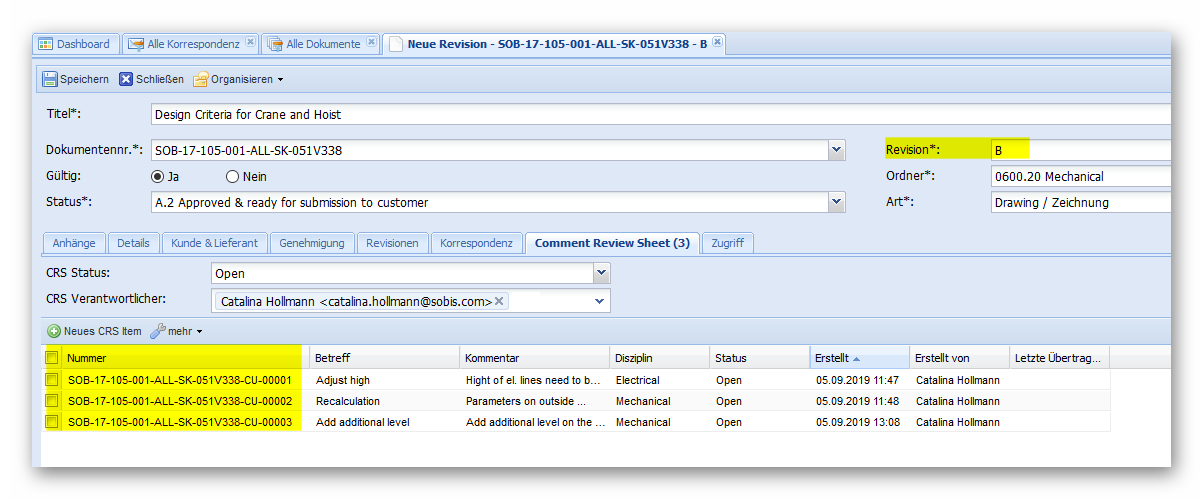Image resolution: width=1203 pixels, height=499 pixels.
Task: Remove Catalina Hollmann from CRS Verantwortlicher
Action: point(499,301)
